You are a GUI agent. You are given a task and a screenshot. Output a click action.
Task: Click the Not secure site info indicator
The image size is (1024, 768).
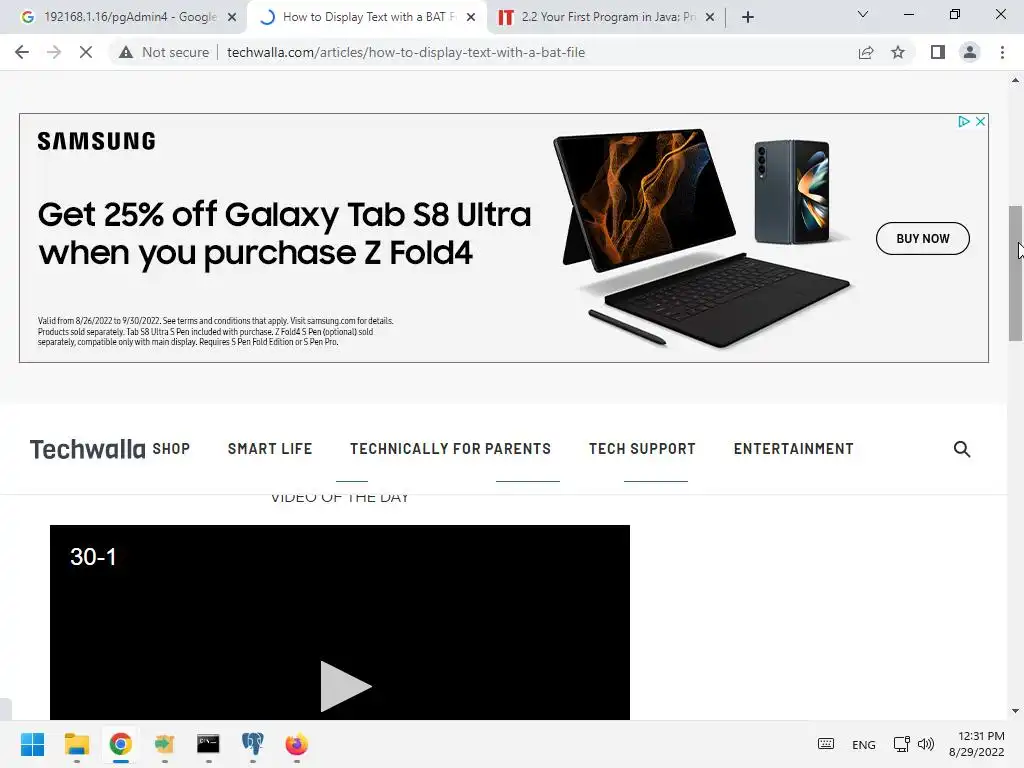click(164, 52)
